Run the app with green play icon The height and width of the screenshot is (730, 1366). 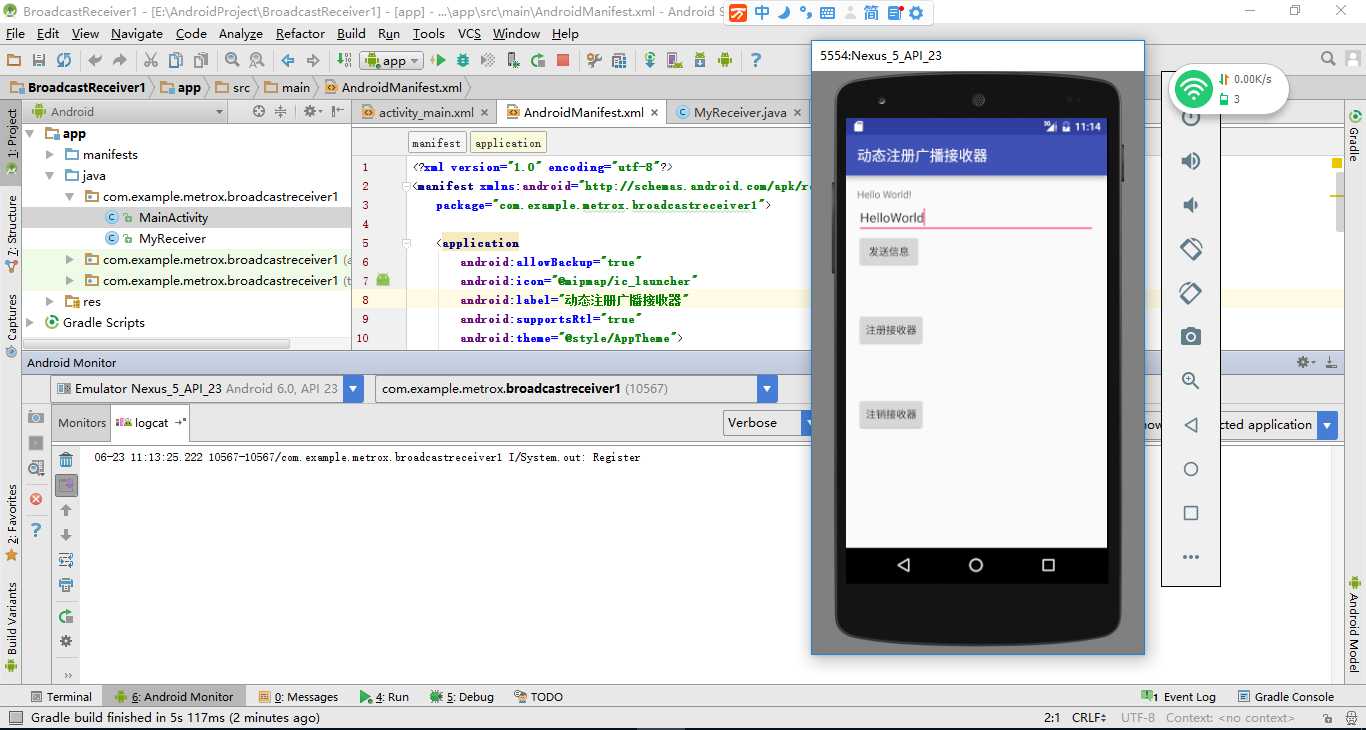[x=439, y=61]
